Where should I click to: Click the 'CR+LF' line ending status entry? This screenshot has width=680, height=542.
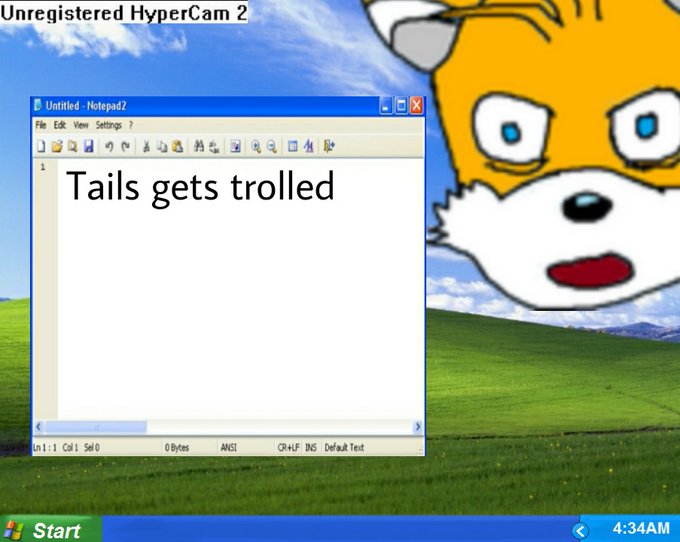288,447
